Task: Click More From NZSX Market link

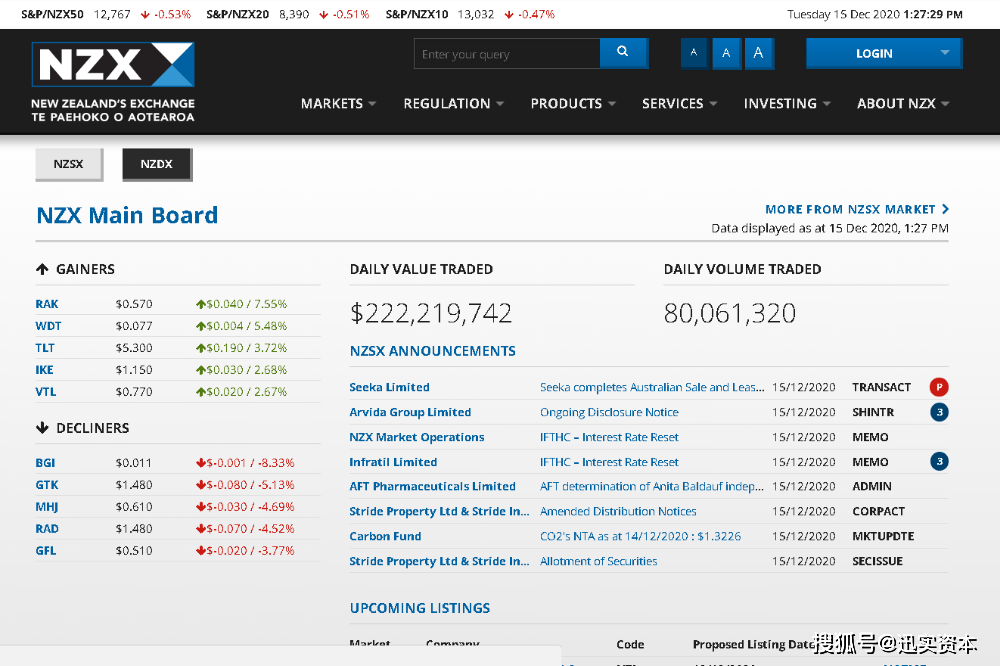Action: pyautogui.click(x=857, y=209)
